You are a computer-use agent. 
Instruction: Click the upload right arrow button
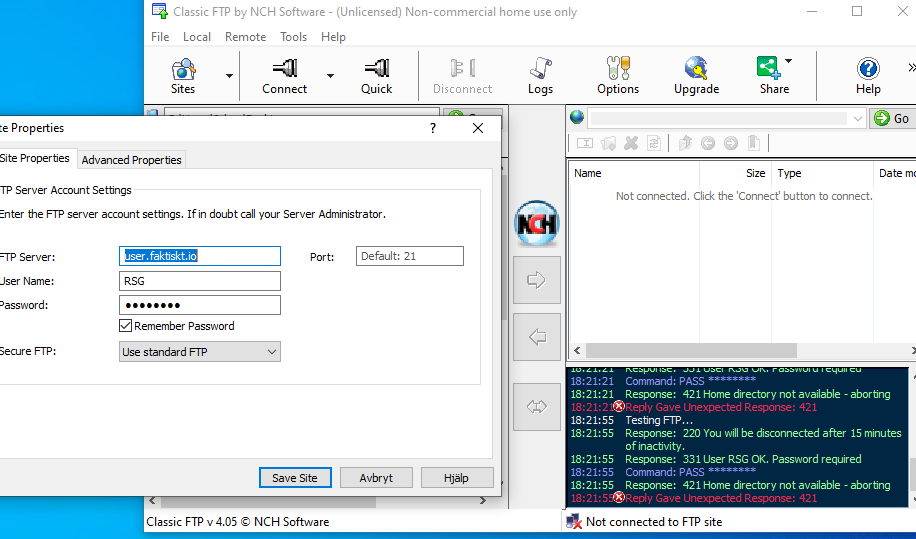537,280
